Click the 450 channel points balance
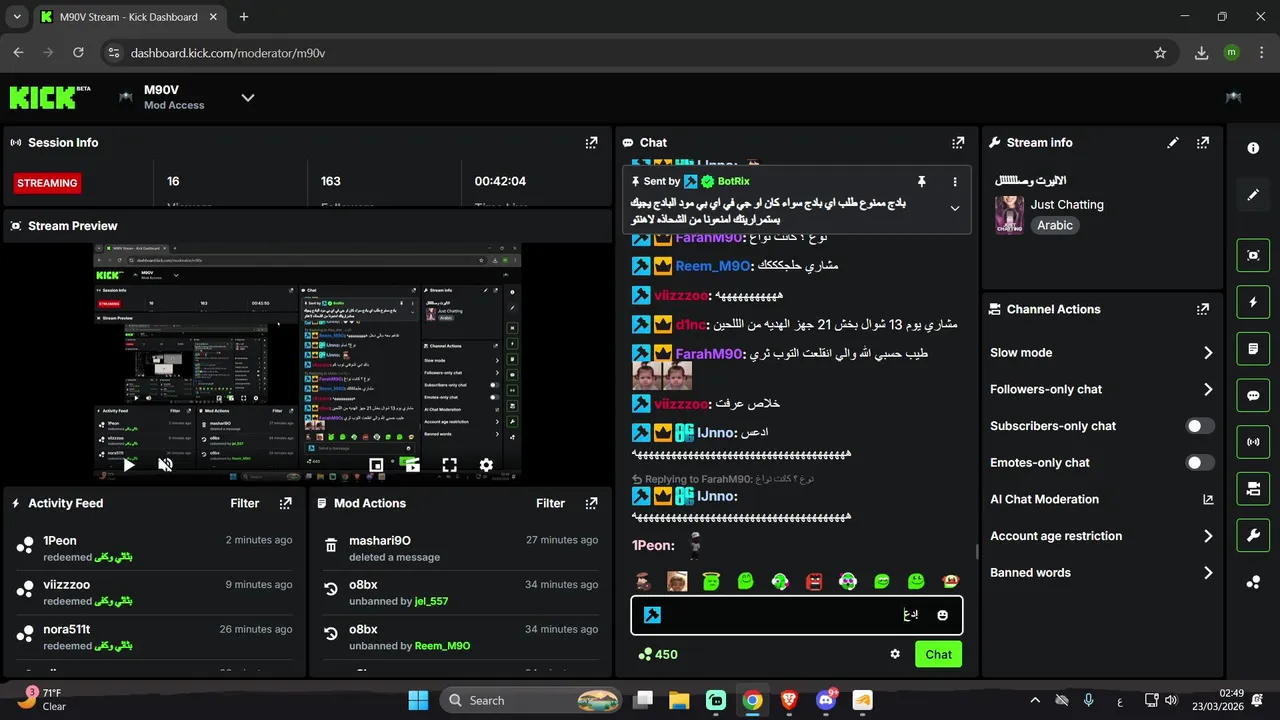This screenshot has width=1280, height=720. pos(658,654)
